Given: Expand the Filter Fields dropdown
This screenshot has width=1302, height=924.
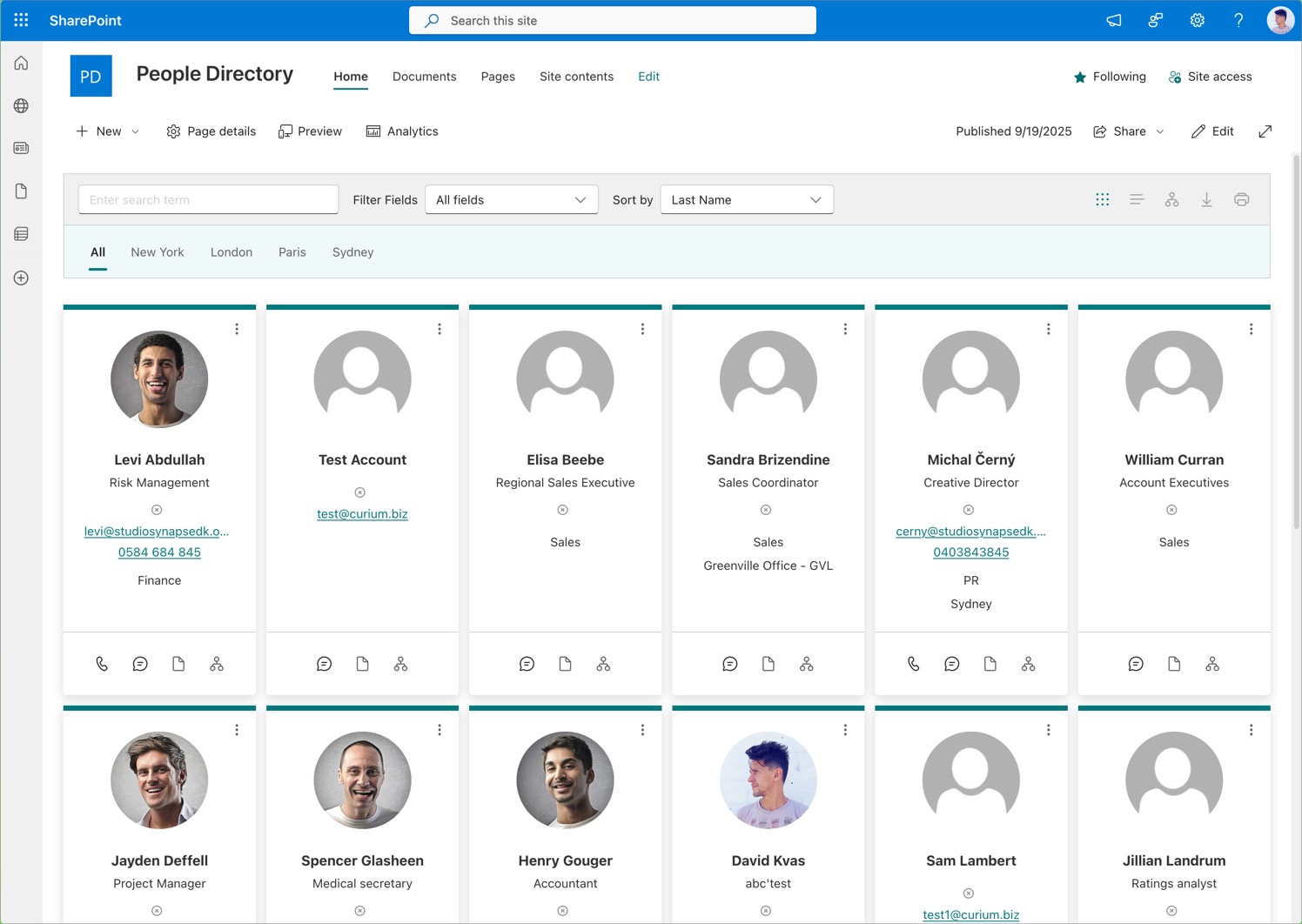Looking at the screenshot, I should point(511,200).
